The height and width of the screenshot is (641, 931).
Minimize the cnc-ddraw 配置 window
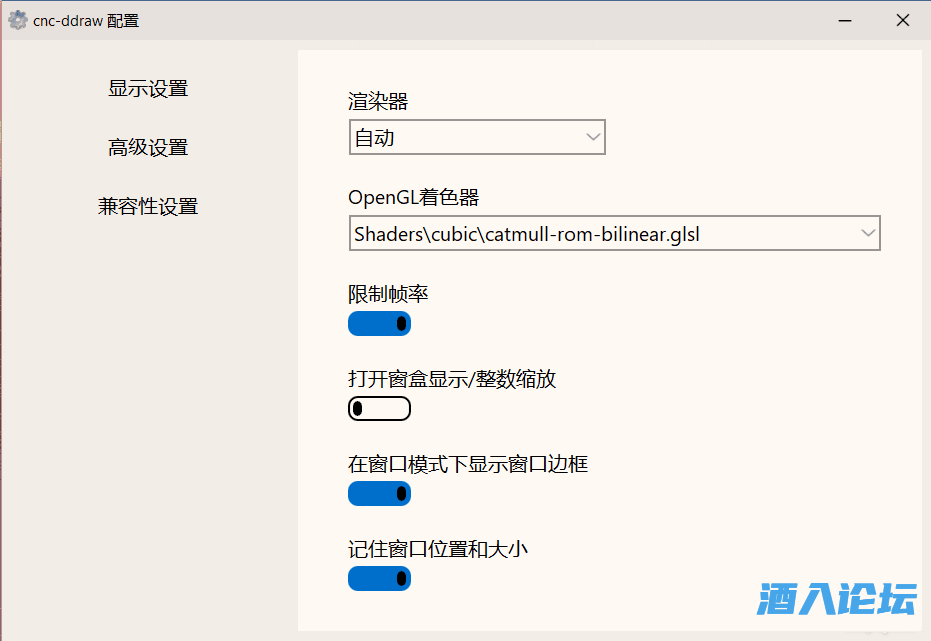(x=846, y=20)
